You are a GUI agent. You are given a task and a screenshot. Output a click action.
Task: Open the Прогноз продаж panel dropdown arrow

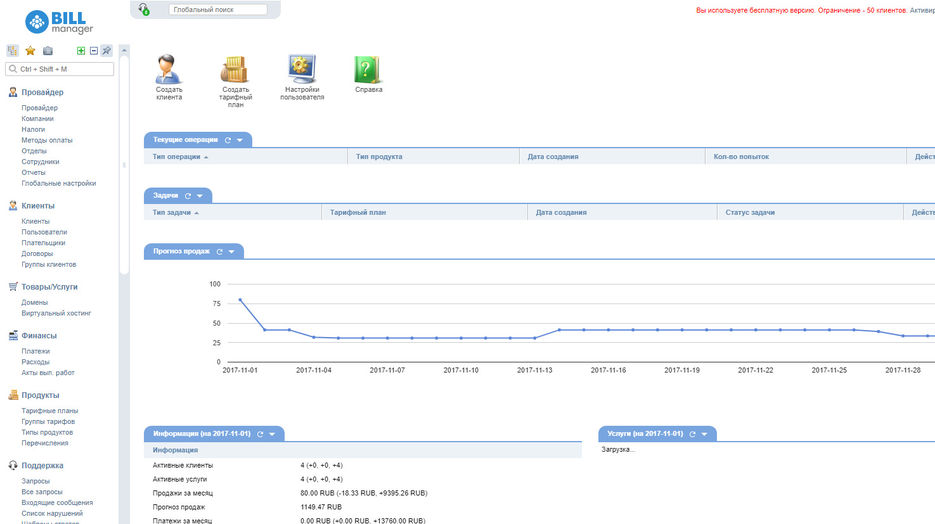(231, 252)
